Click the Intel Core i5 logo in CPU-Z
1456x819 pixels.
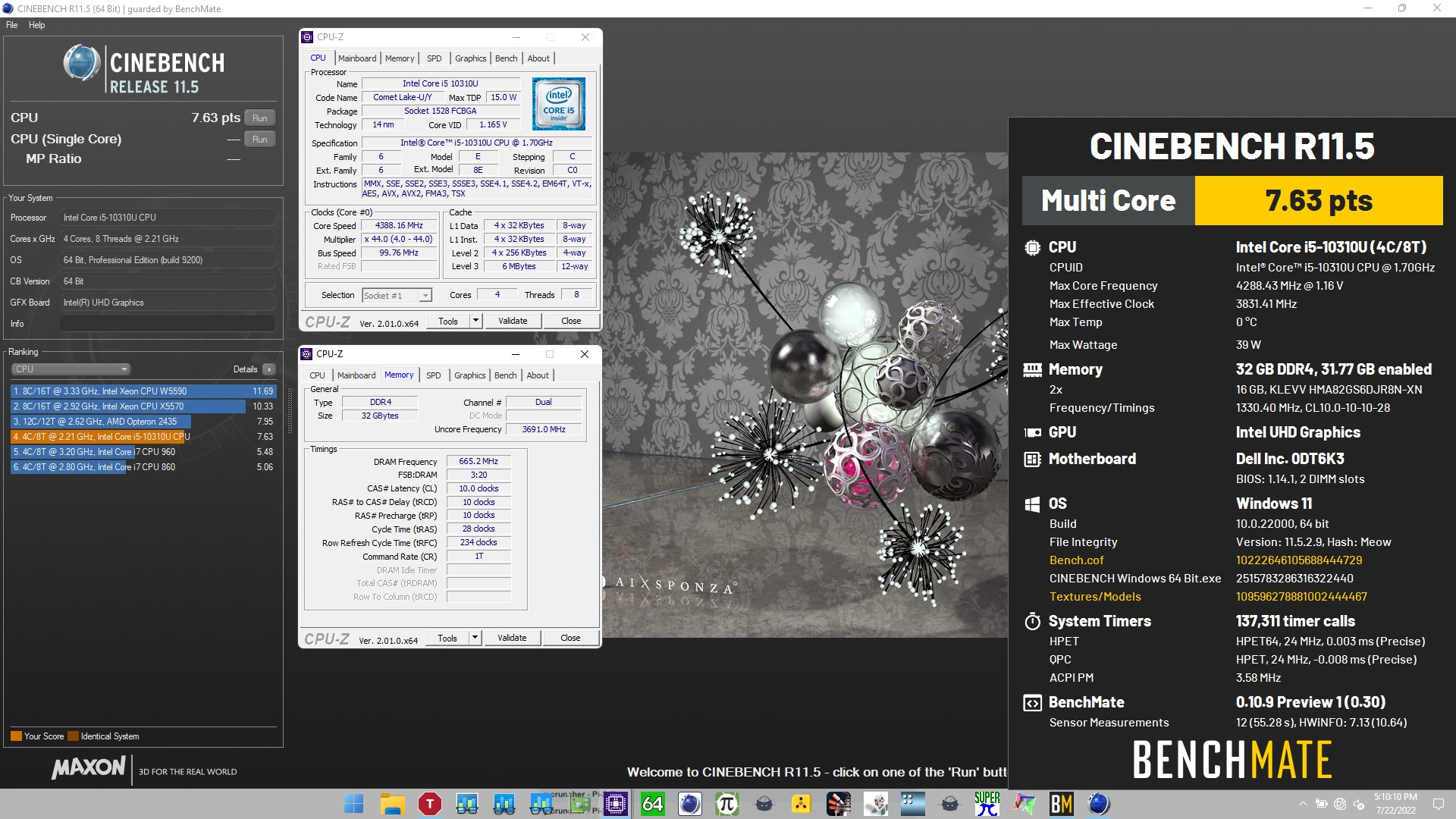pos(558,104)
